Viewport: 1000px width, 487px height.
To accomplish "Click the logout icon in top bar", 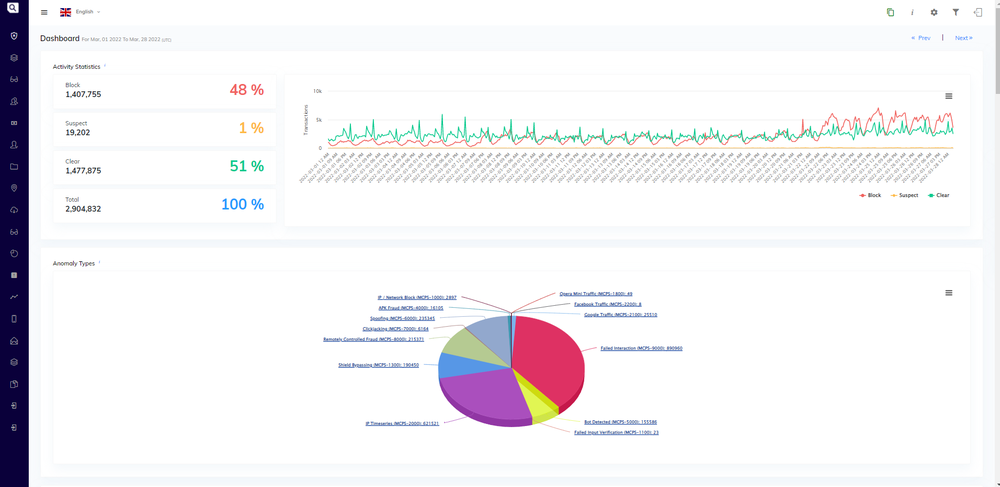I will [978, 12].
